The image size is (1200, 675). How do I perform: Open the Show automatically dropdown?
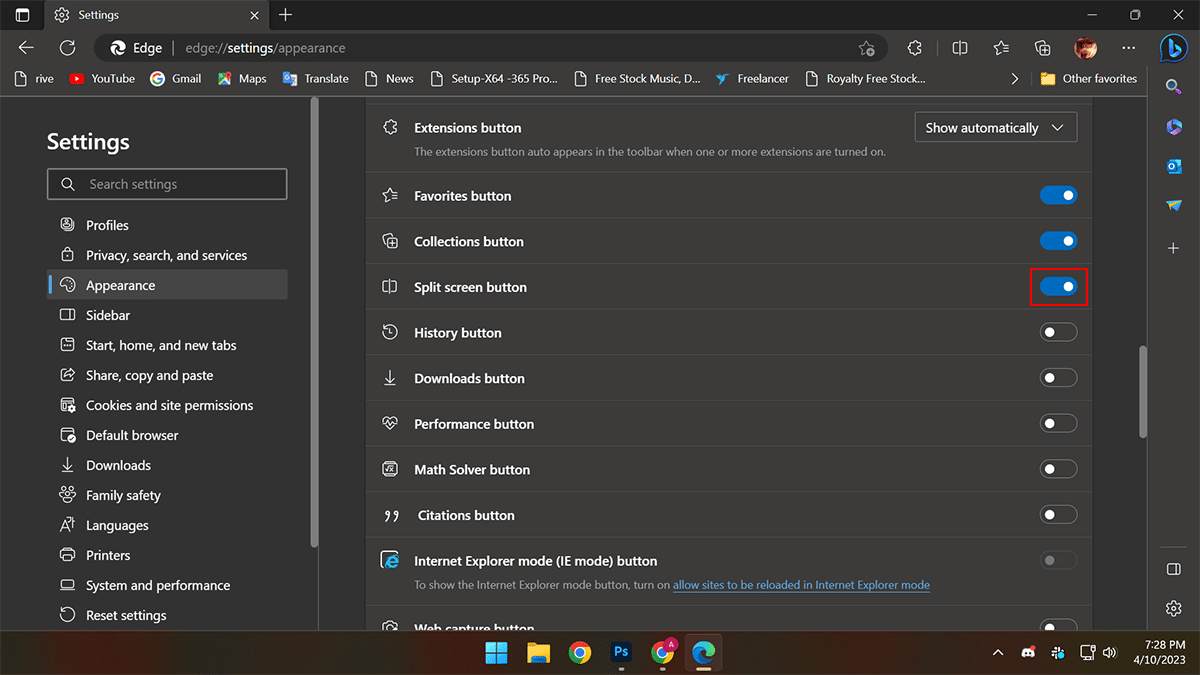click(995, 128)
